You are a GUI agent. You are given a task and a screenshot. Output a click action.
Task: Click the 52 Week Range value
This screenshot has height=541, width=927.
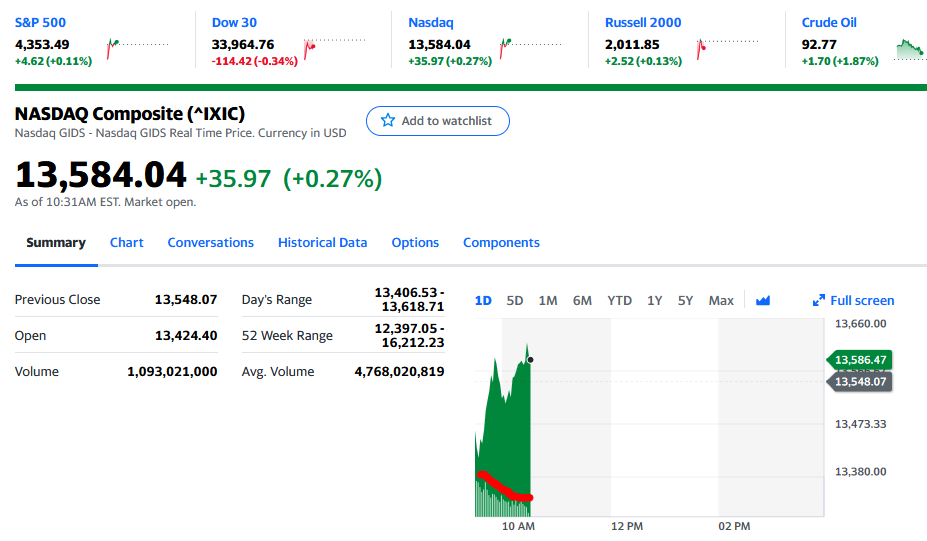click(x=409, y=335)
